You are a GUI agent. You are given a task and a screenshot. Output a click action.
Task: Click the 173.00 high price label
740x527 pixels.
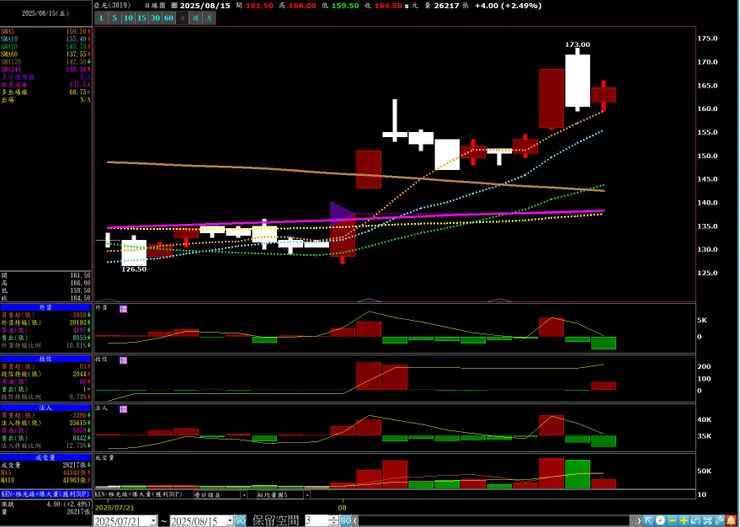[578, 44]
